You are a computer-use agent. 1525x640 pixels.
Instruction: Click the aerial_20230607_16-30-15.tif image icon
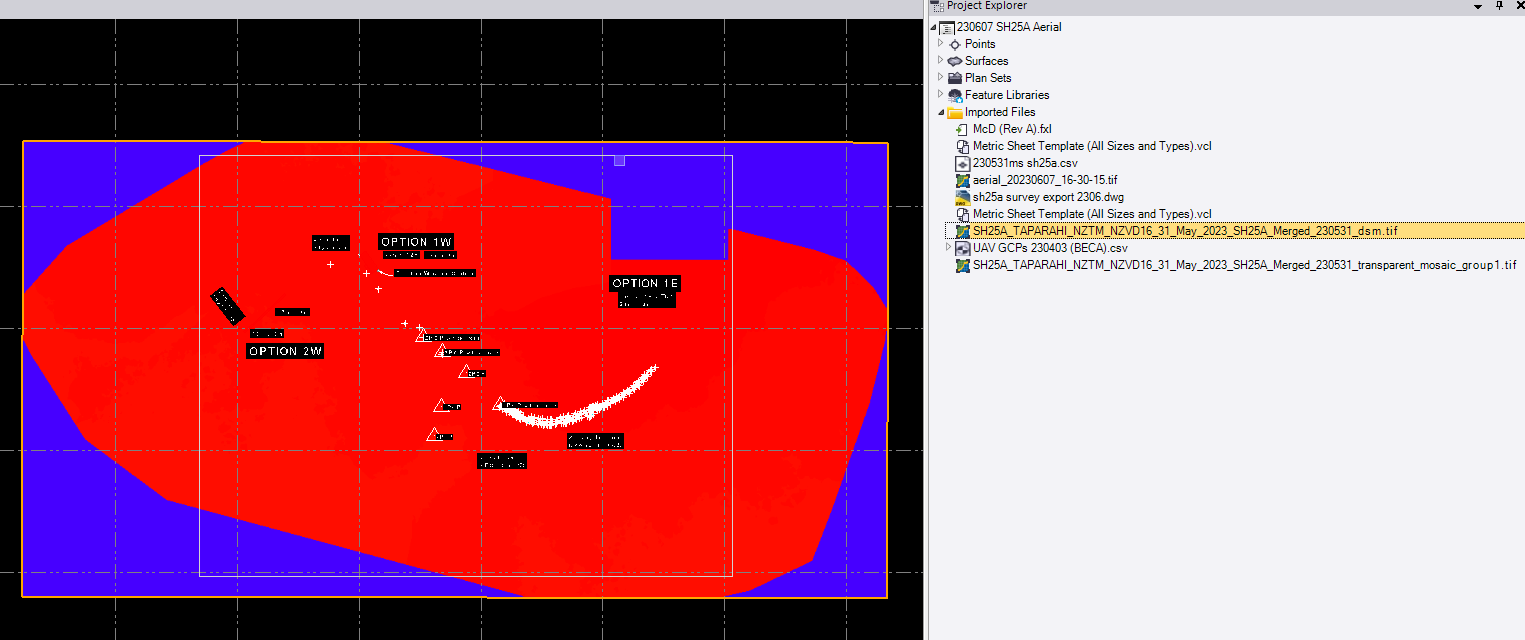tap(963, 180)
